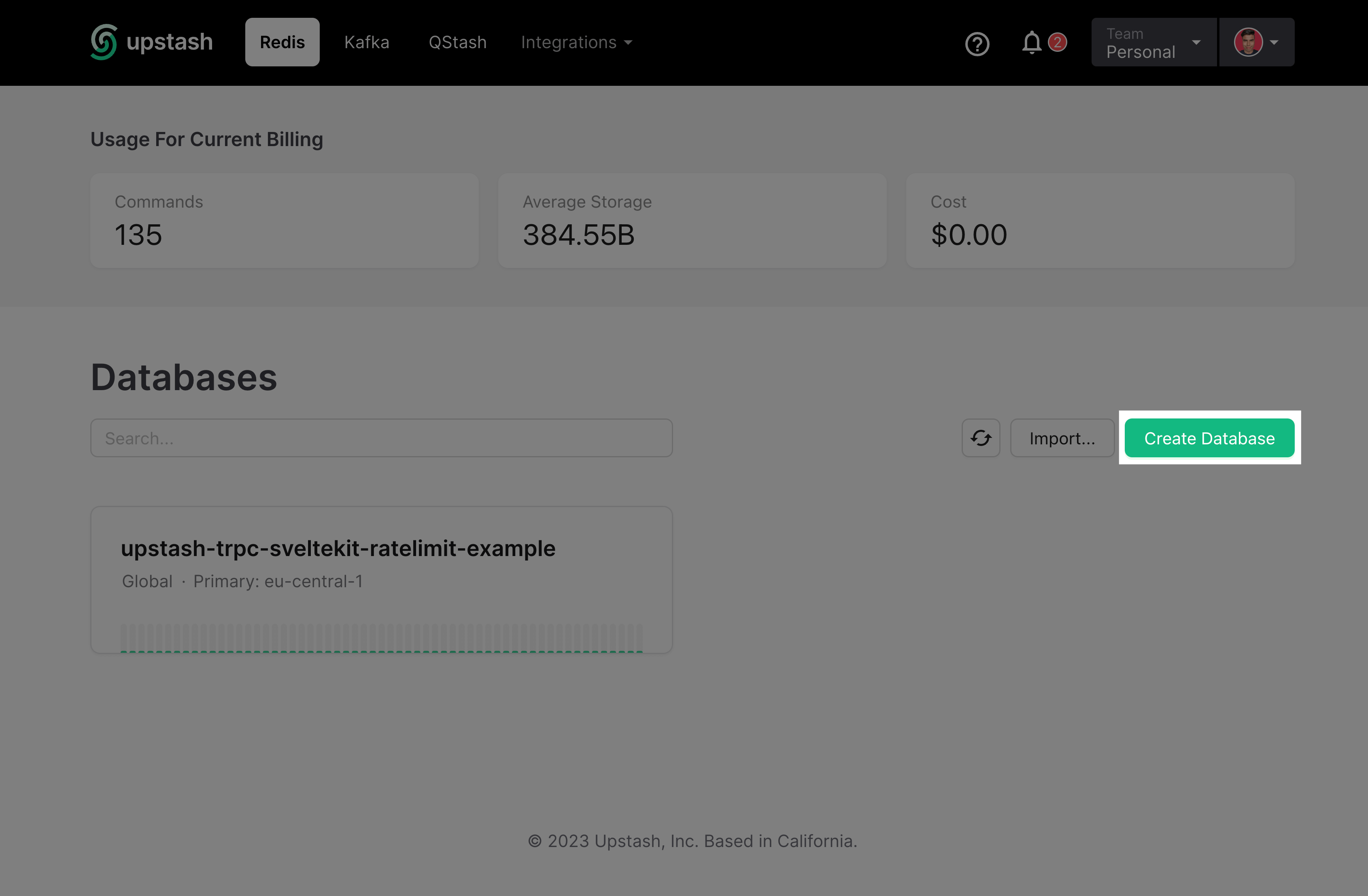
Task: Refresh the databases list
Action: pyautogui.click(x=981, y=438)
